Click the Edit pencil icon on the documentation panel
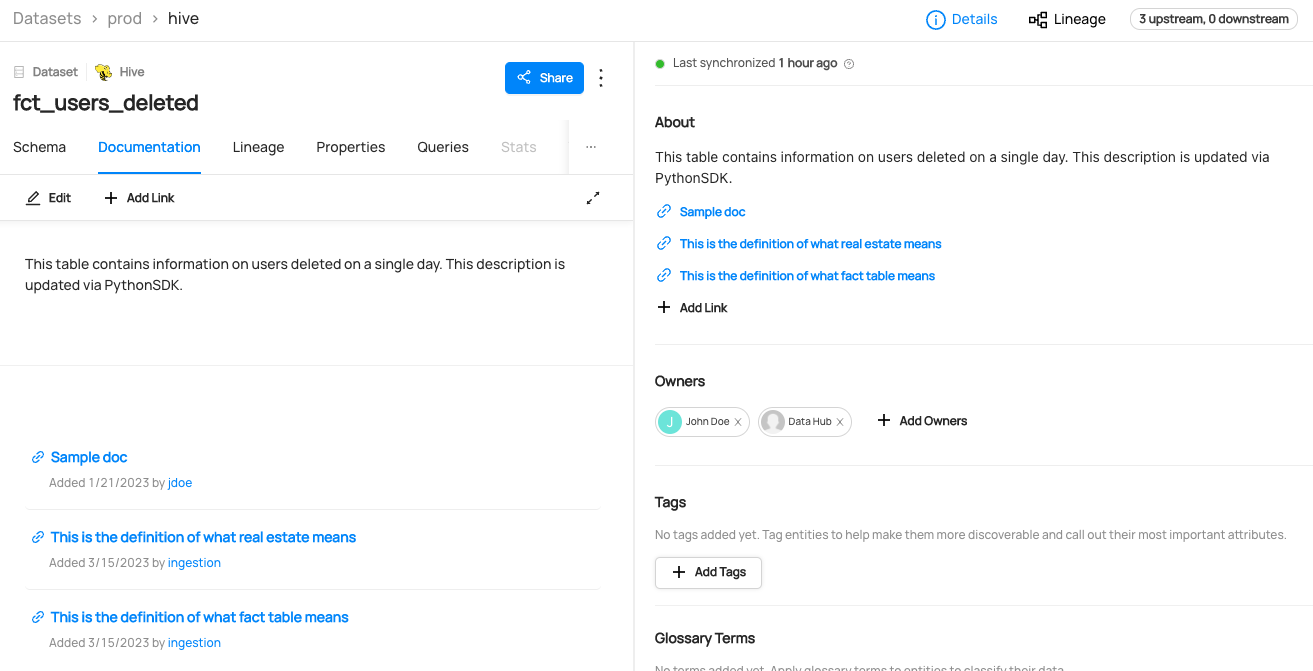The image size is (1313, 671). (x=33, y=197)
